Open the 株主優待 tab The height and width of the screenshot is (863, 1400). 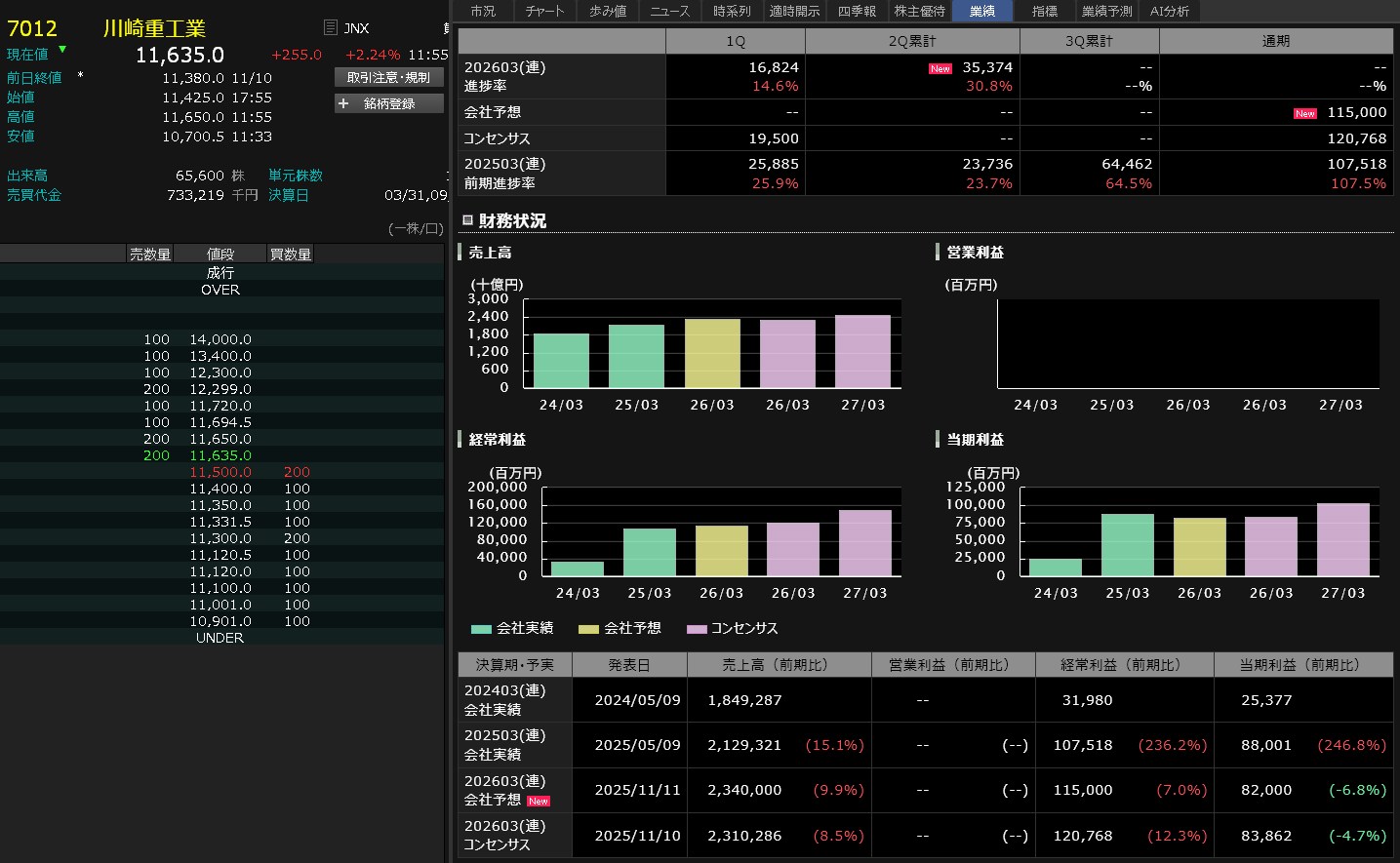coord(919,11)
